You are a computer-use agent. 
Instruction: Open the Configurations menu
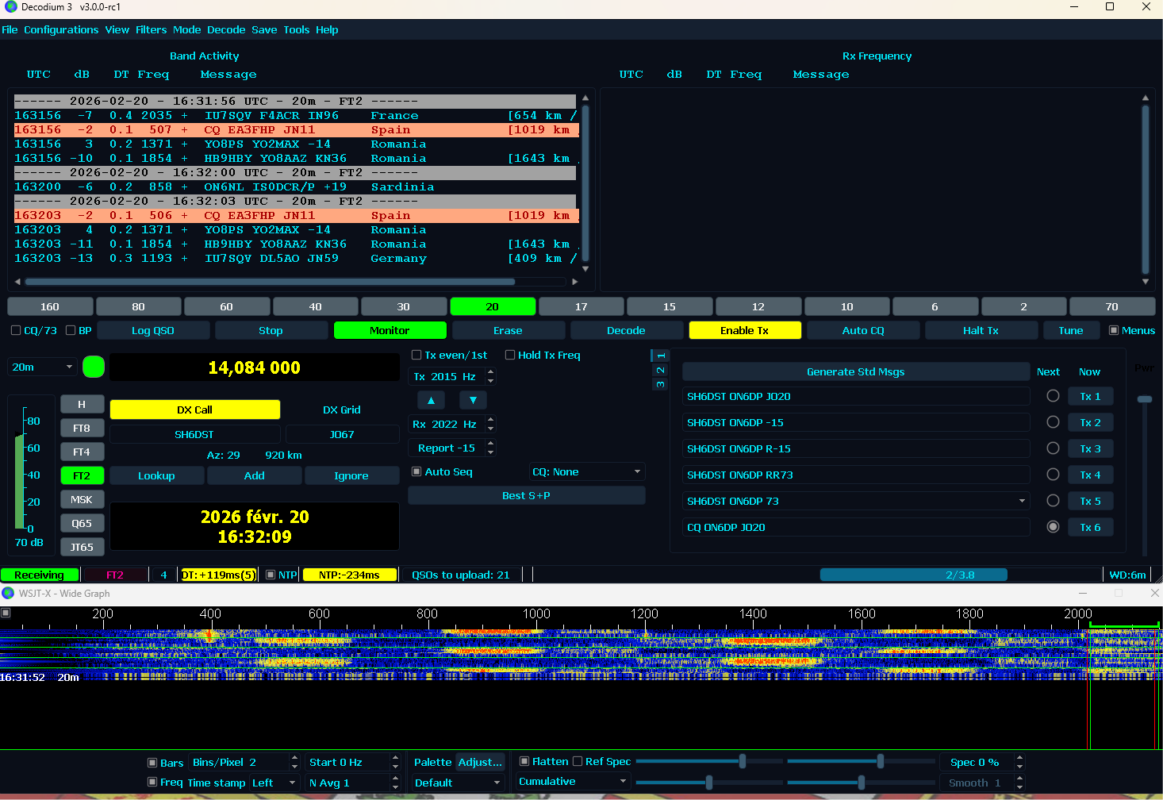(x=61, y=30)
